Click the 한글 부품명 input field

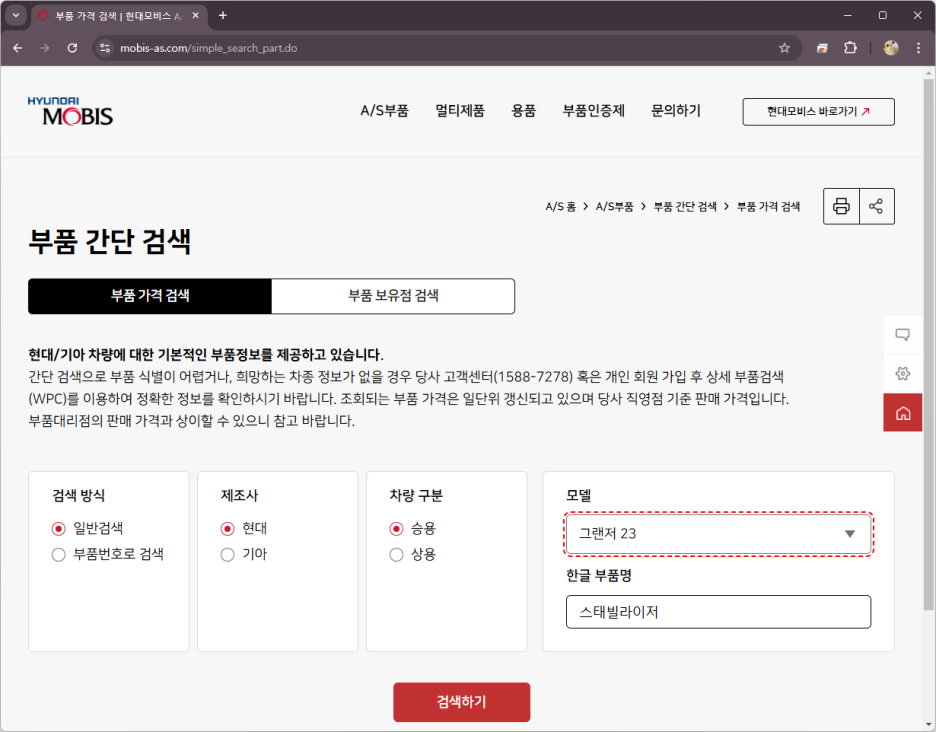tap(718, 612)
